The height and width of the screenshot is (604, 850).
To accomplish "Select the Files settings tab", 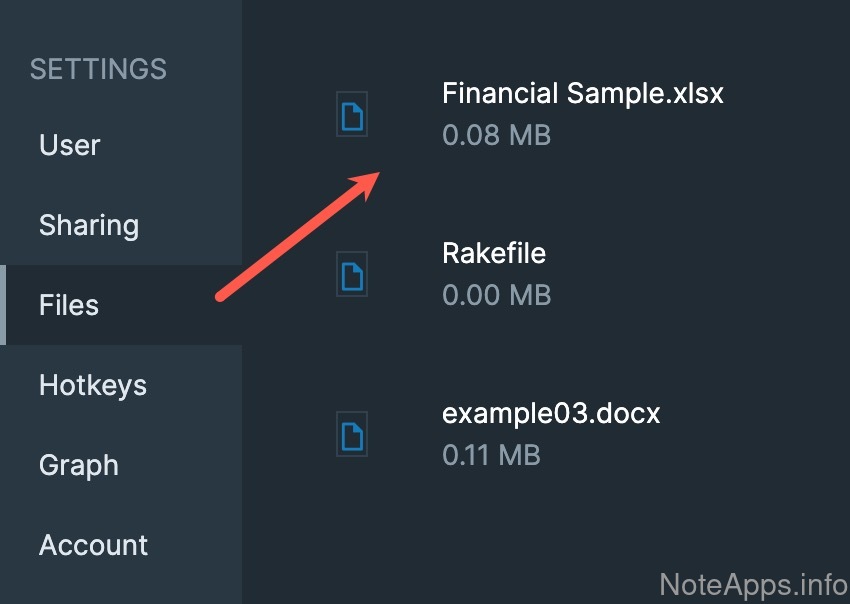I will 69,305.
